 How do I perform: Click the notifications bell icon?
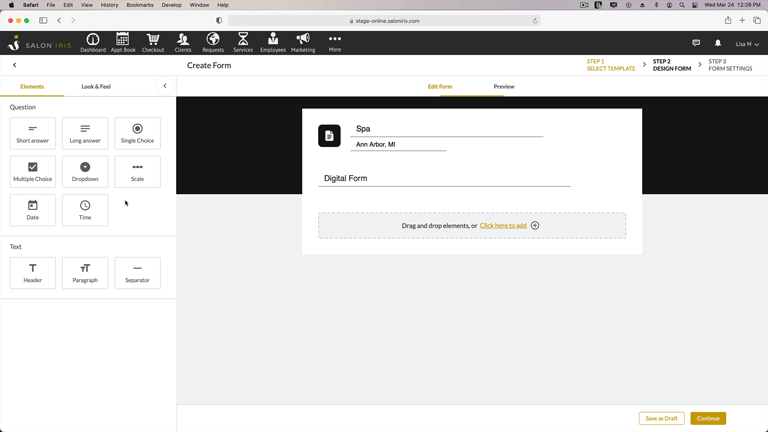click(717, 43)
